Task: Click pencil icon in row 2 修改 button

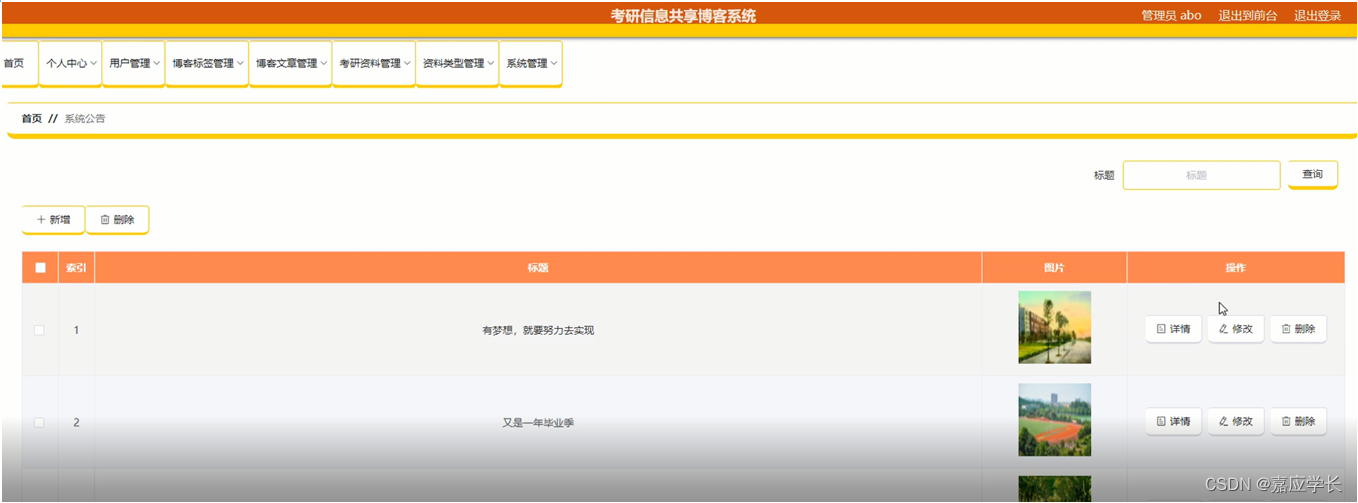Action: coord(1224,422)
